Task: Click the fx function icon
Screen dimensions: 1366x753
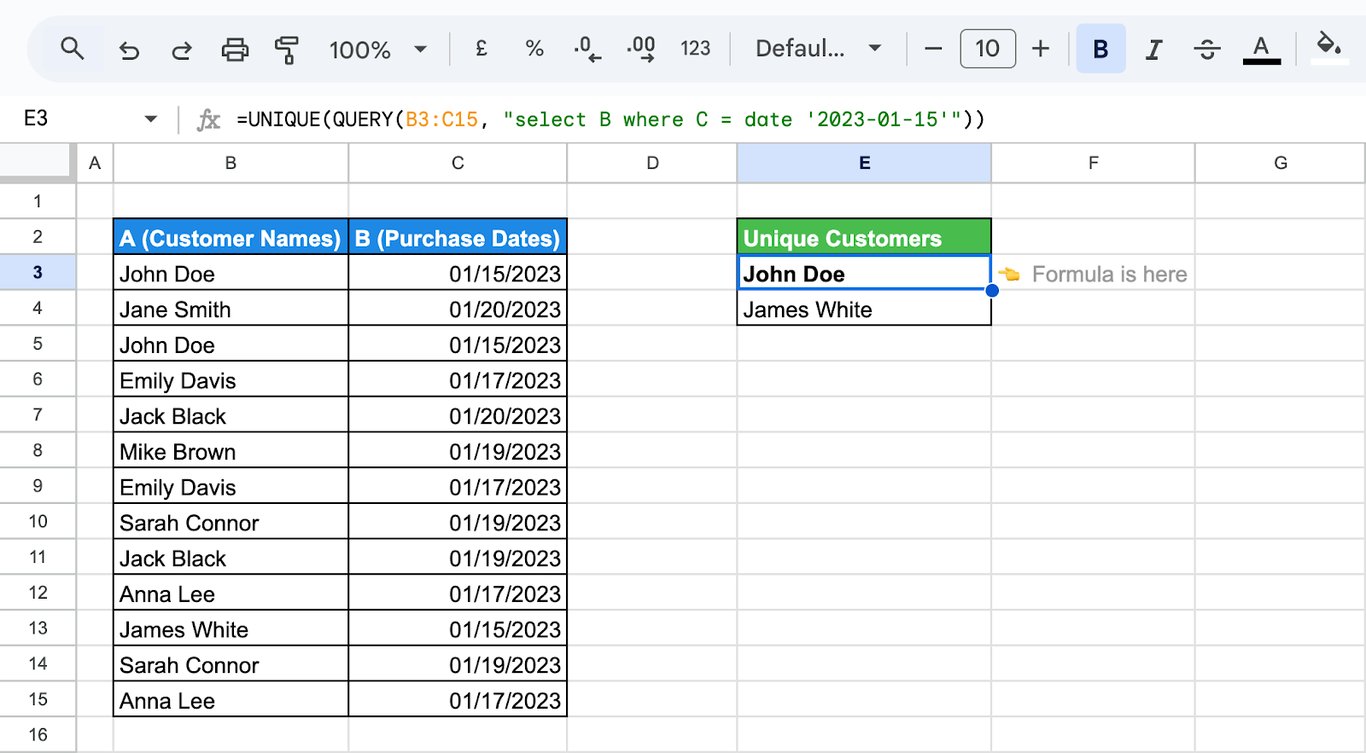Action: 208,120
